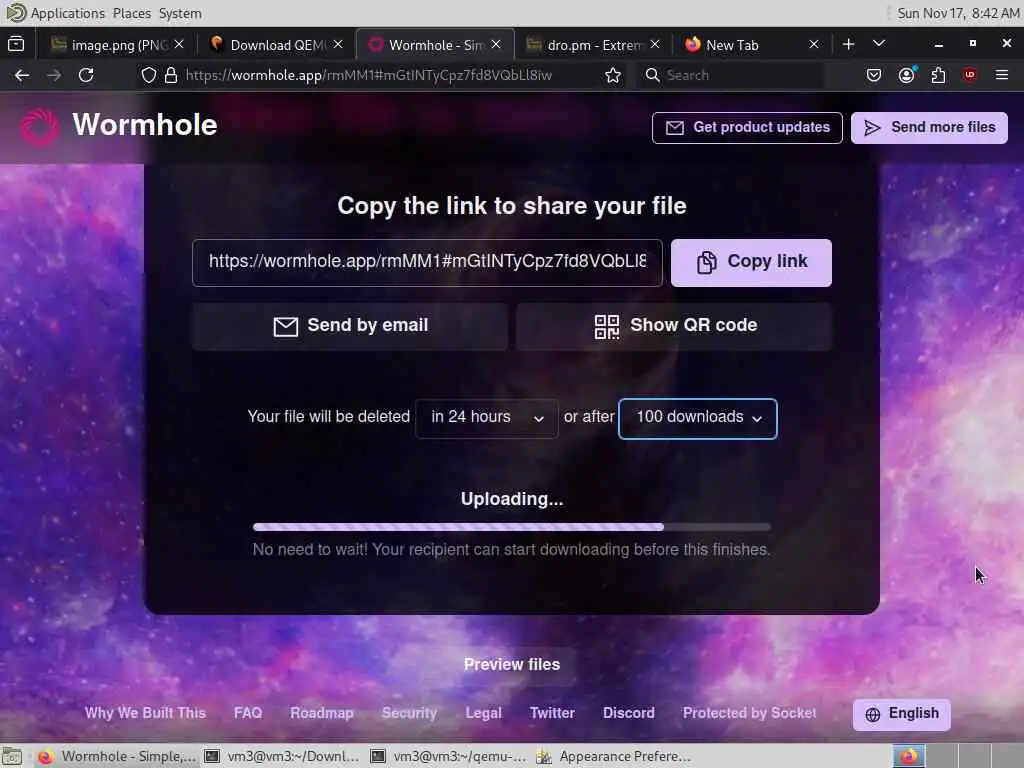Switch to the New Tab tab

(751, 44)
